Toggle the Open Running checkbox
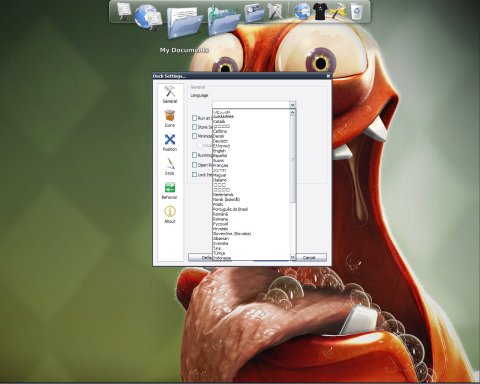This screenshot has height=384, width=480. (194, 165)
